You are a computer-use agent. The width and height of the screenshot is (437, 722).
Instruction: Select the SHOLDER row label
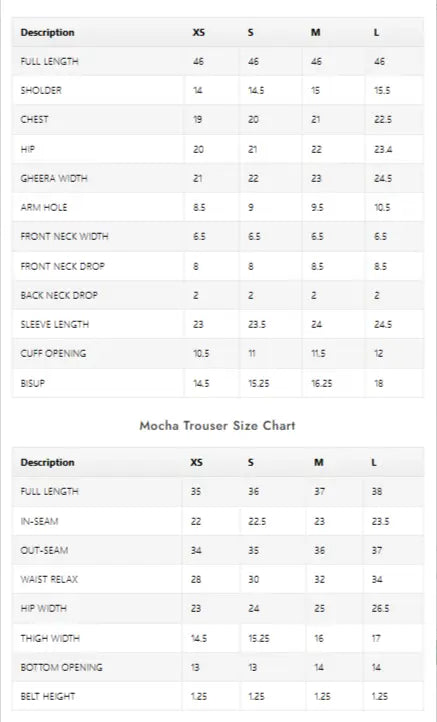41,90
